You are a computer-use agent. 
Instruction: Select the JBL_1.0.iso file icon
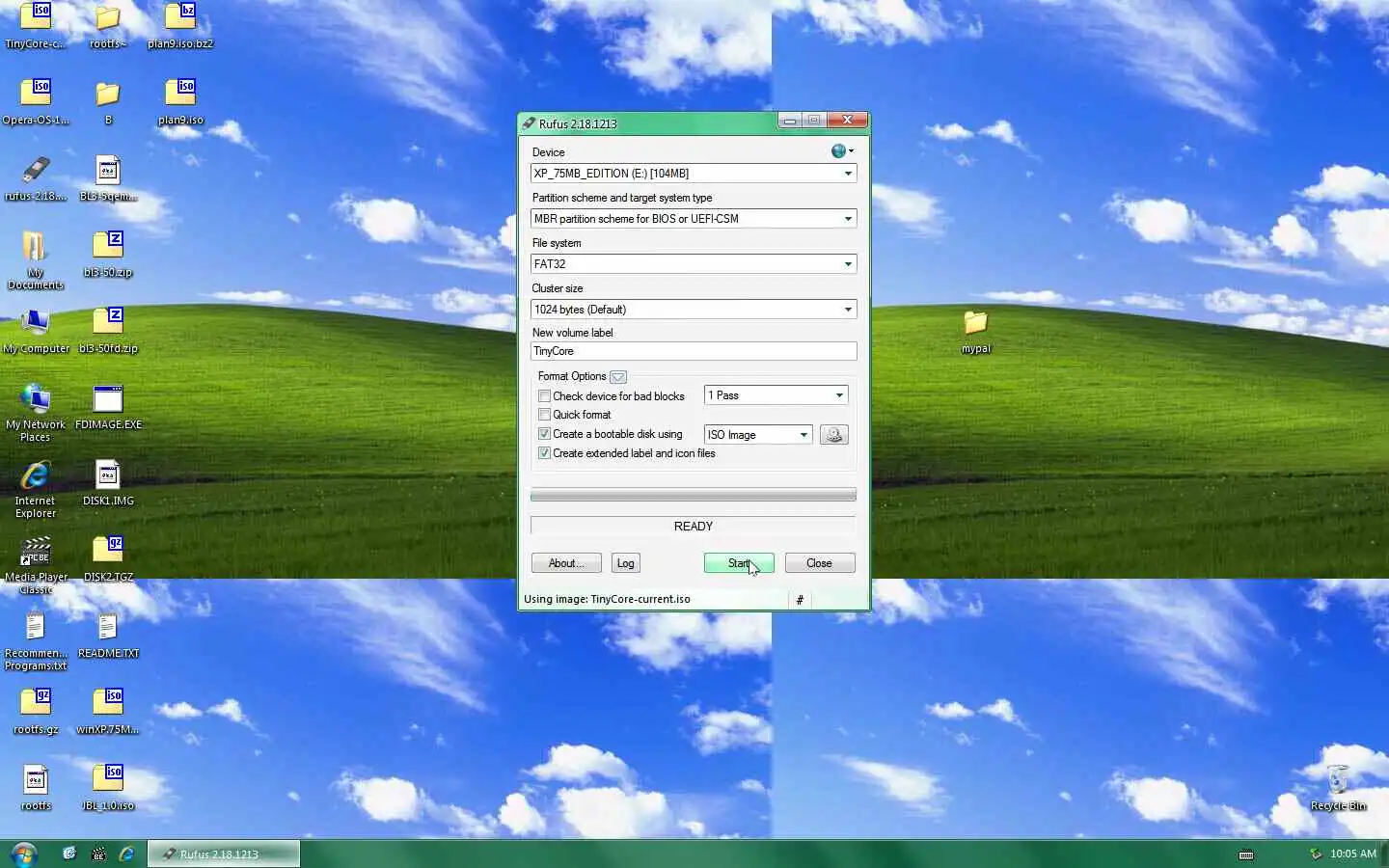click(x=108, y=788)
